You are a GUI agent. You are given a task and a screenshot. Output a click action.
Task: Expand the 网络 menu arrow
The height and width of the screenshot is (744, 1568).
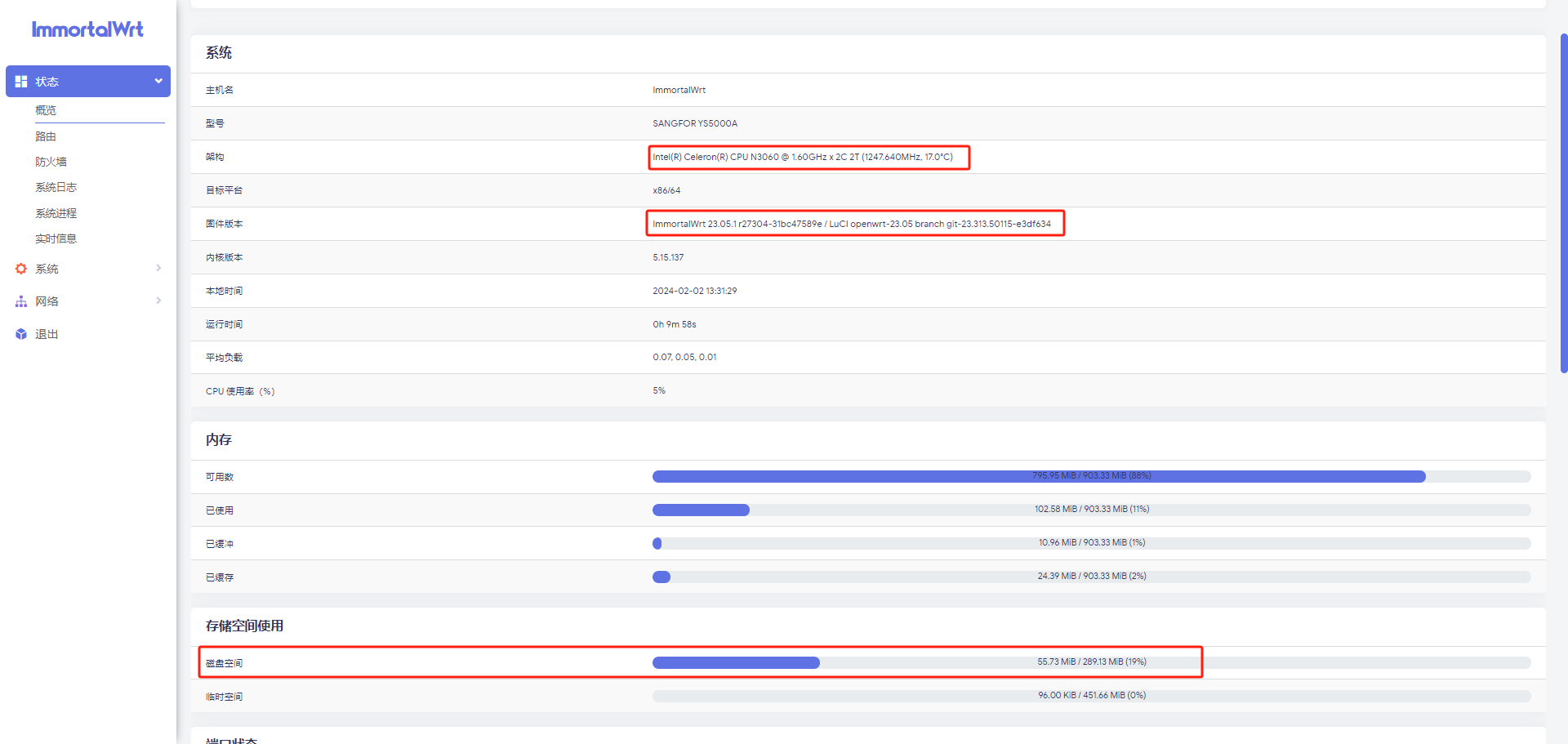(x=158, y=301)
